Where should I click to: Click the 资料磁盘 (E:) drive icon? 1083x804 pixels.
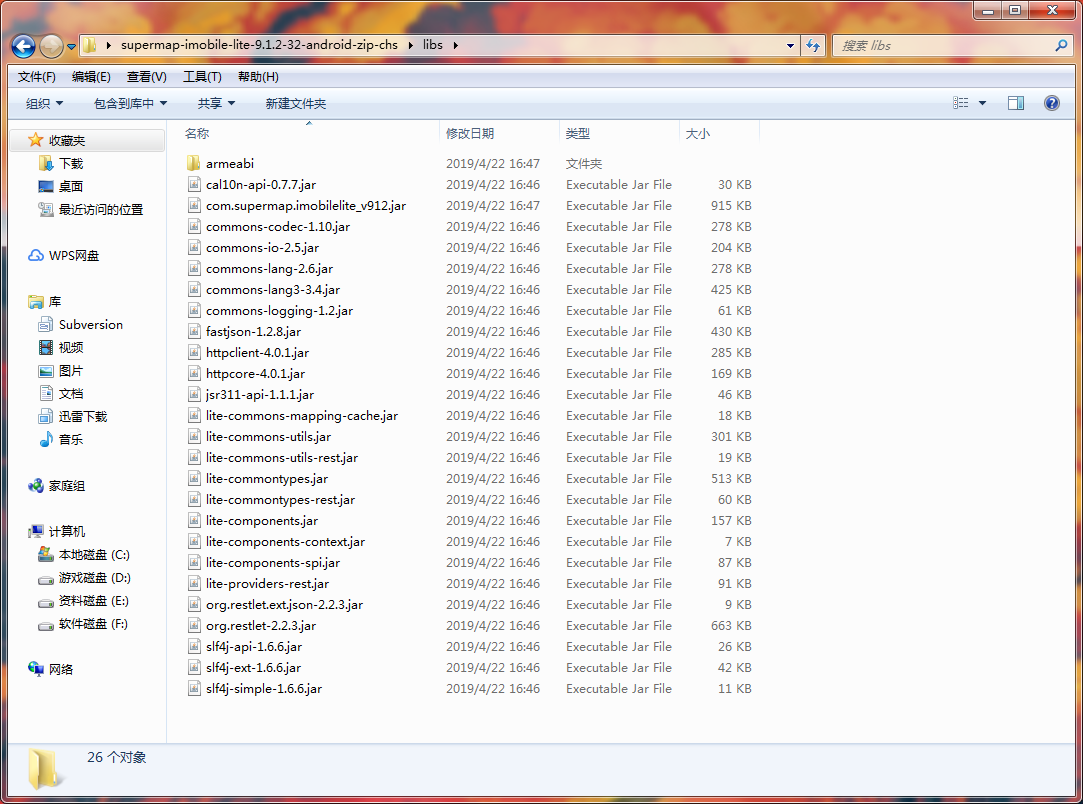coord(46,602)
